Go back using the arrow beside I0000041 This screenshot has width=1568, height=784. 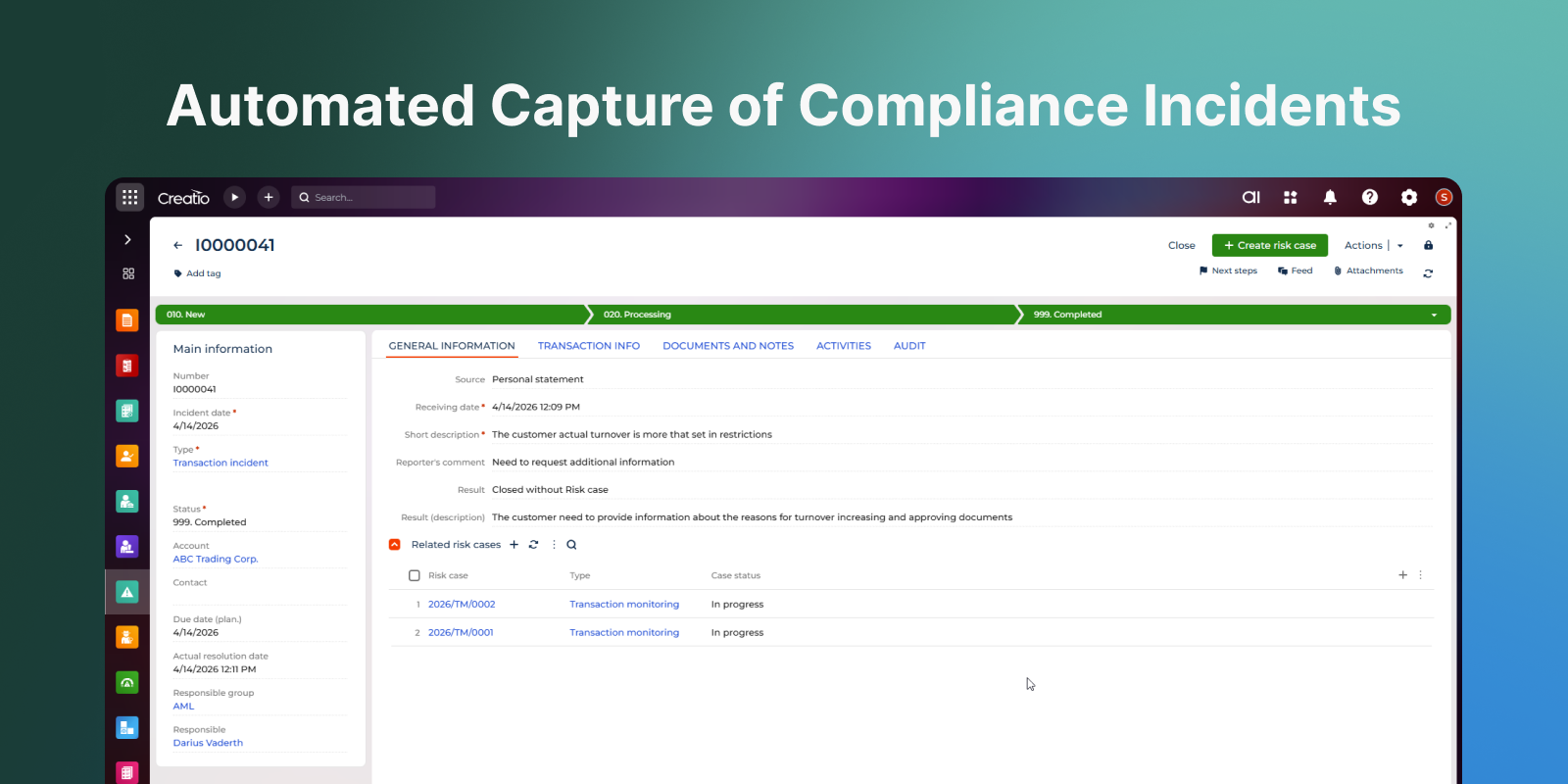click(177, 245)
